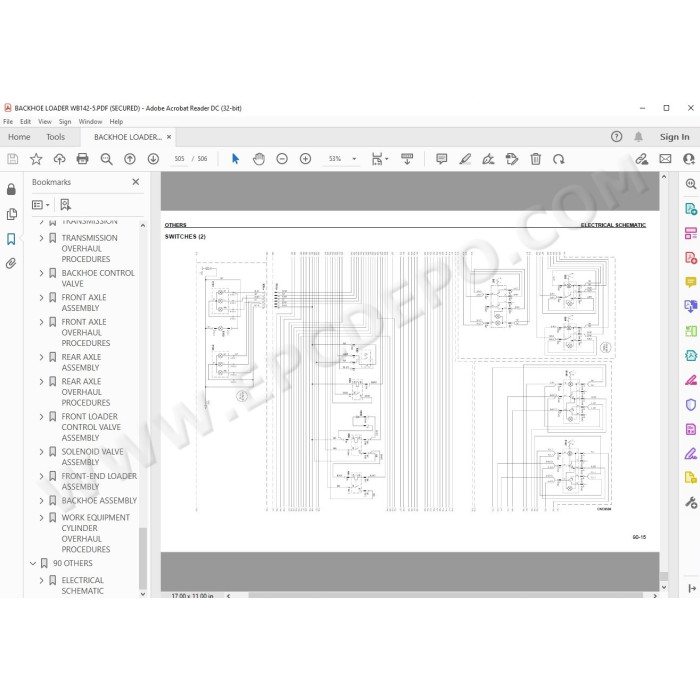Rotate the page with rotate icon

point(558,159)
